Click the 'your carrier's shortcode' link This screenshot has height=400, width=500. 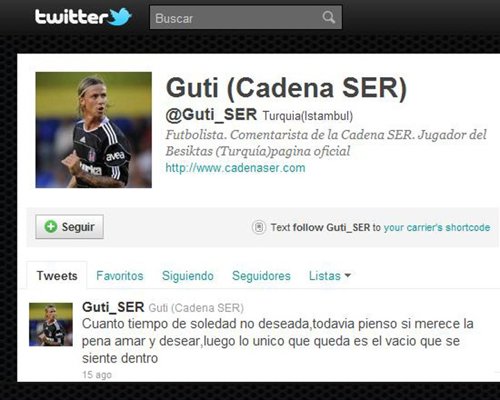click(437, 228)
